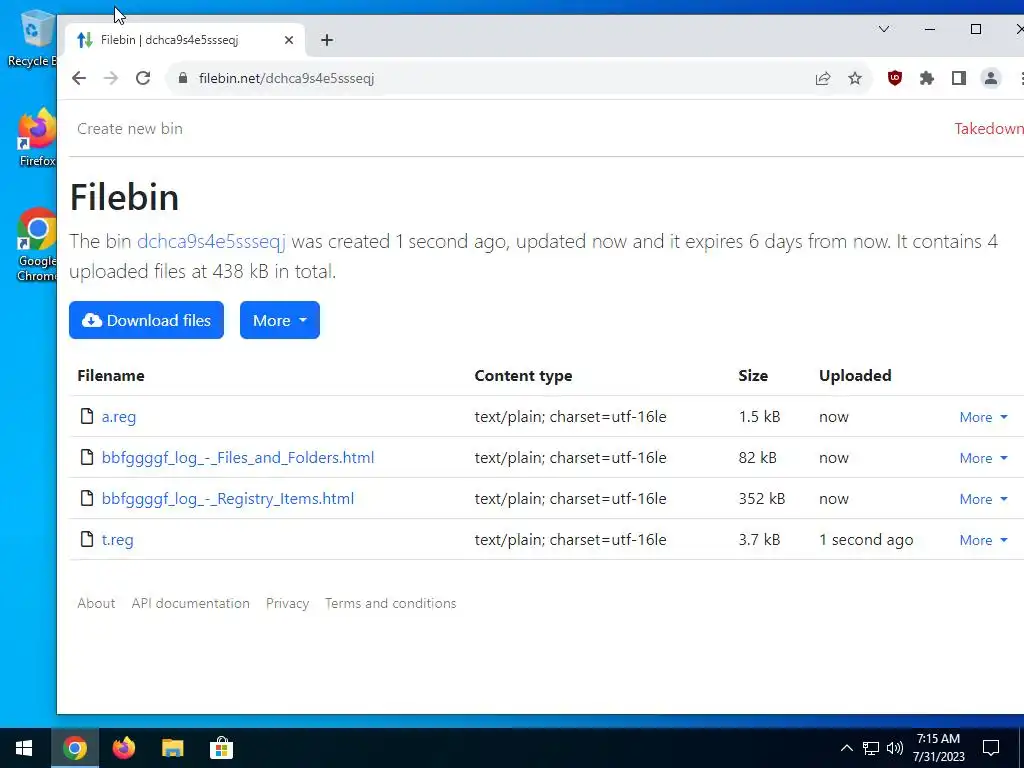Click the file icon beside t.reg
The width and height of the screenshot is (1024, 768).
point(87,539)
